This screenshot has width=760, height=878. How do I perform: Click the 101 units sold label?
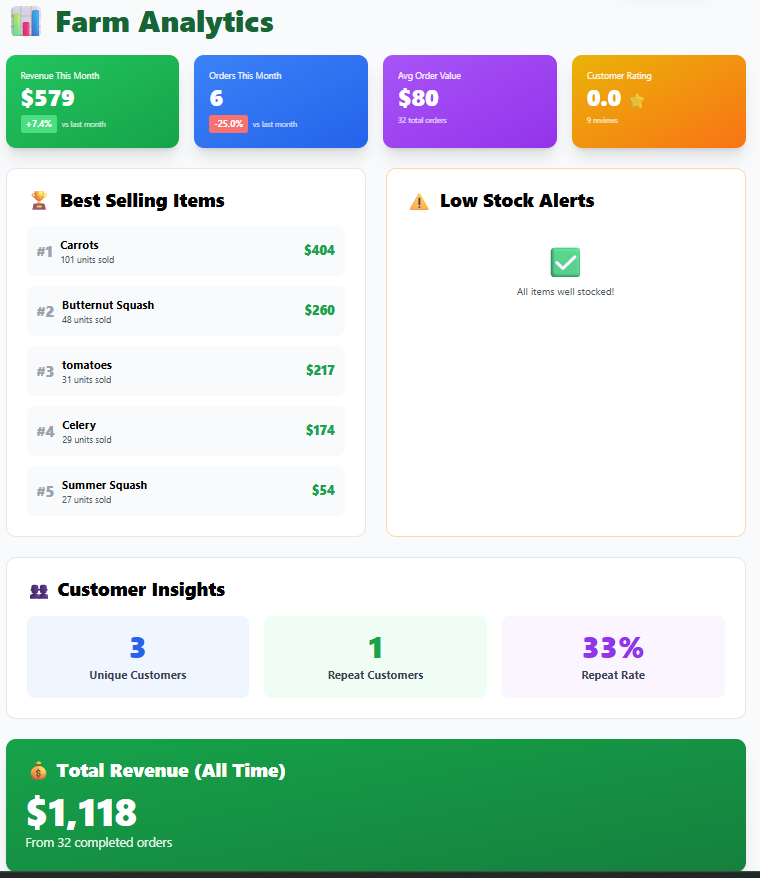point(87,260)
